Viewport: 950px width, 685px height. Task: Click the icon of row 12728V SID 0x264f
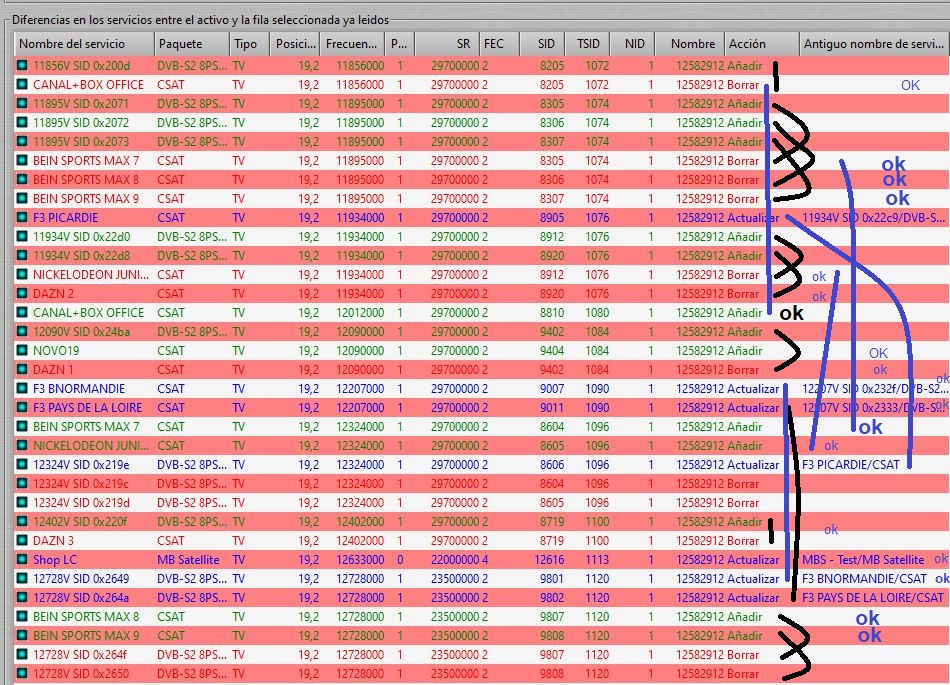pos(22,654)
